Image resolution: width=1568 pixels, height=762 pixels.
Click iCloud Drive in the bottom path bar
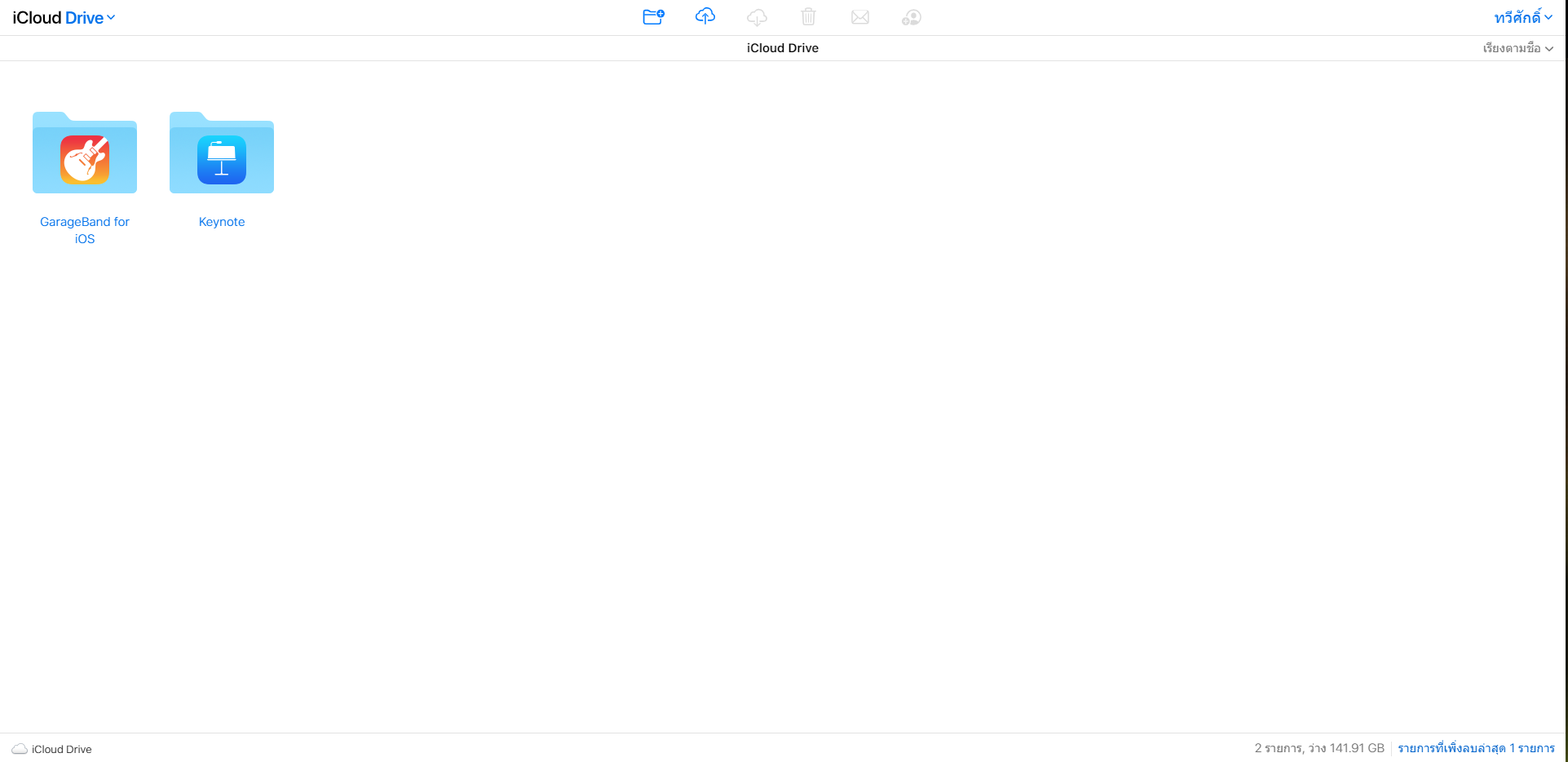pos(62,749)
